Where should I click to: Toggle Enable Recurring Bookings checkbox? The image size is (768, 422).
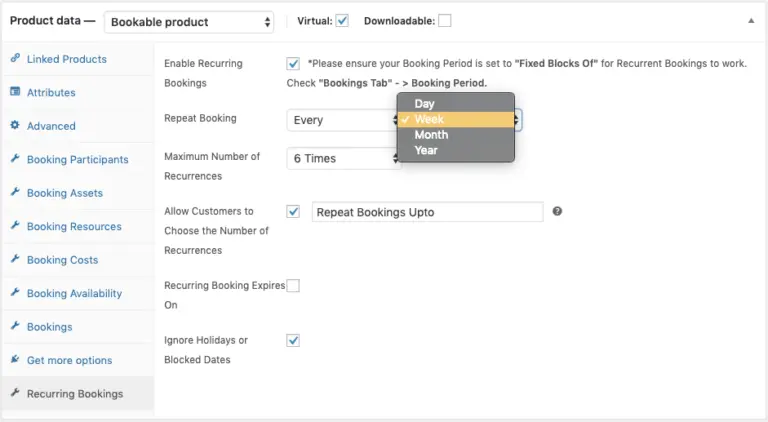point(293,63)
